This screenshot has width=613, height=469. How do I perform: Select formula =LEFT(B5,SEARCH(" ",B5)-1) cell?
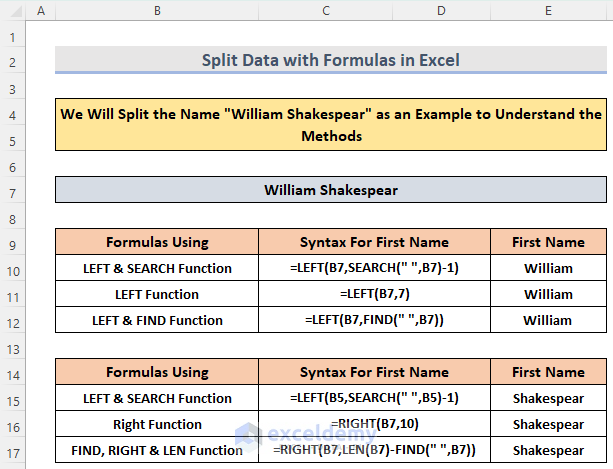(x=374, y=398)
